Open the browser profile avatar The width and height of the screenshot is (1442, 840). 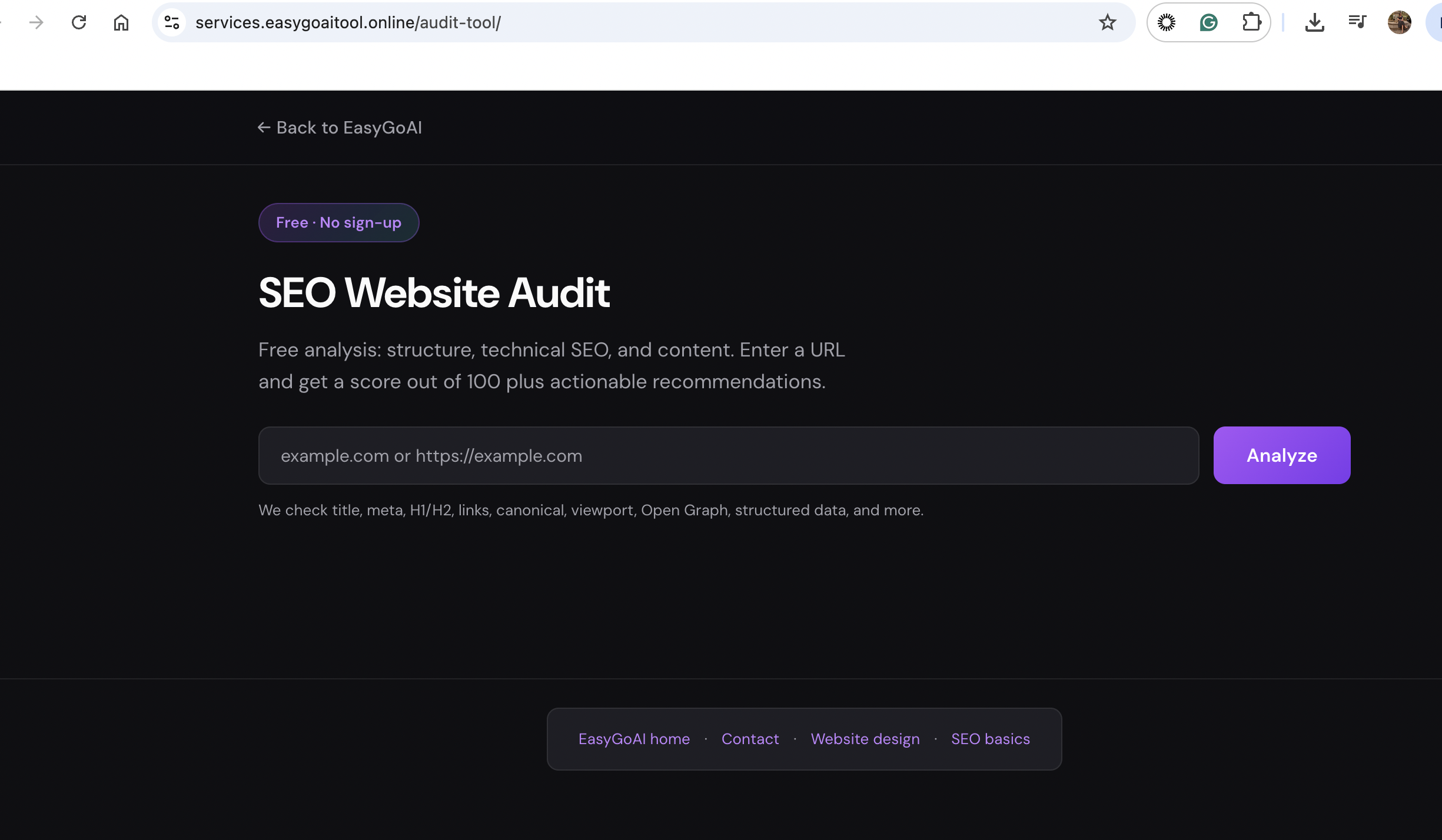pos(1399,22)
